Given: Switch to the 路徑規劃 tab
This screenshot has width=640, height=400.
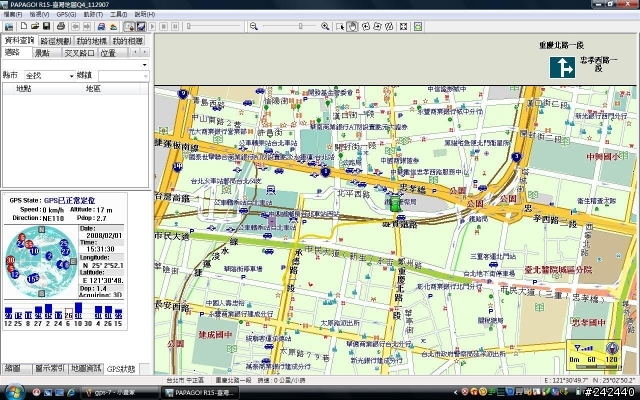Looking at the screenshot, I should coord(56,41).
